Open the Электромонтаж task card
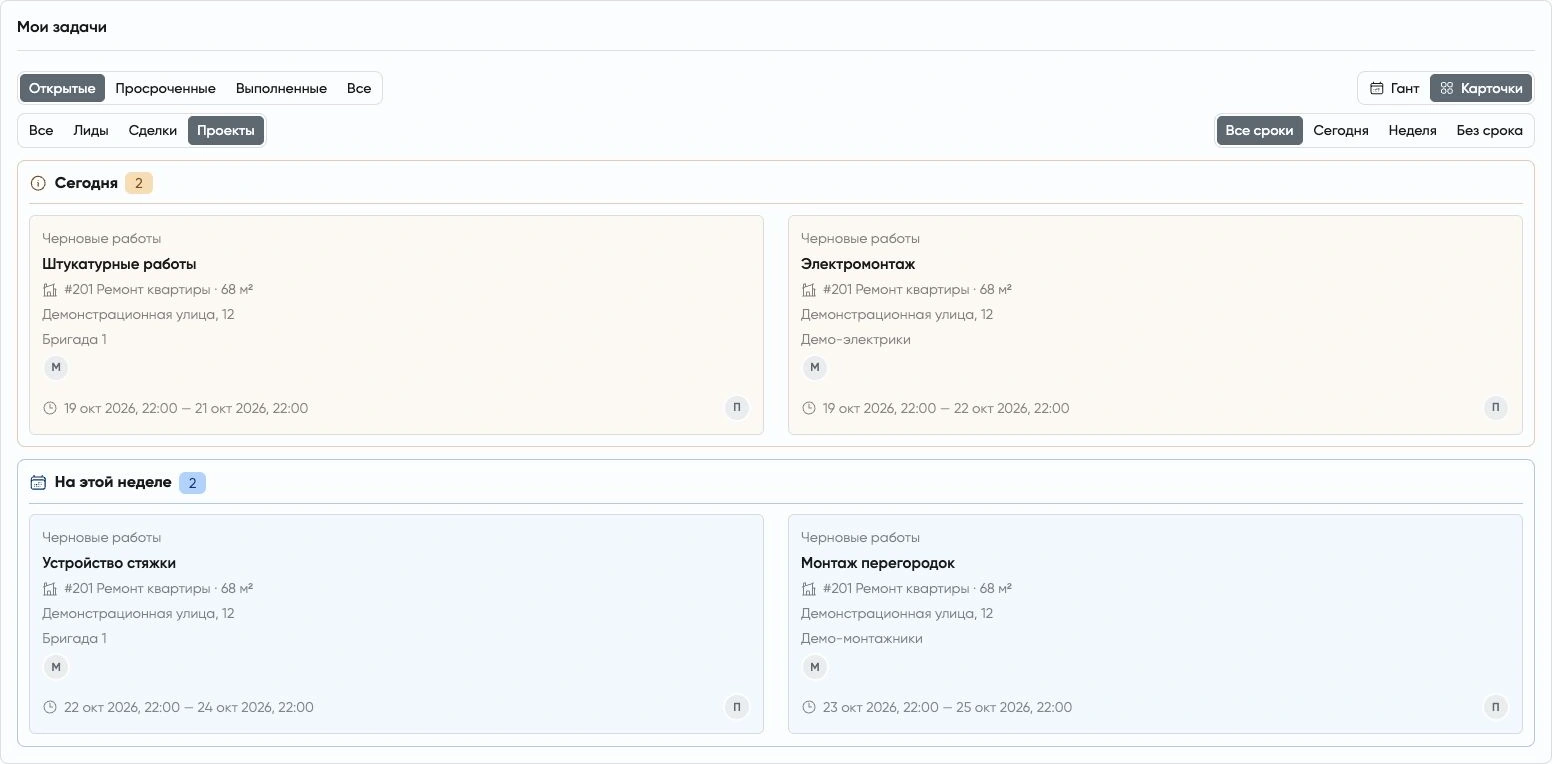Viewport: 1552px width, 764px height. [1155, 325]
